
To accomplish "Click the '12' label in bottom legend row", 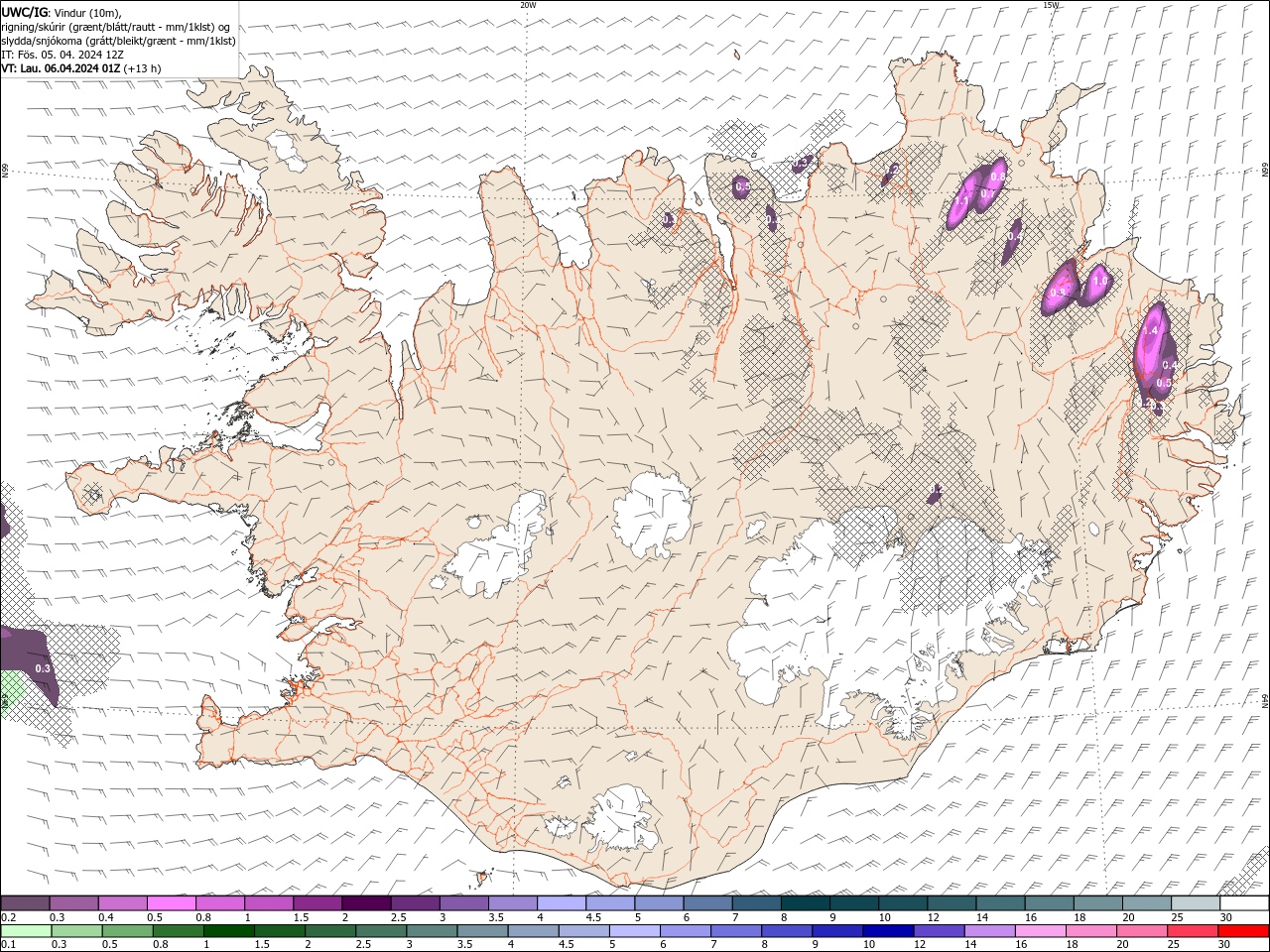I will [x=920, y=945].
